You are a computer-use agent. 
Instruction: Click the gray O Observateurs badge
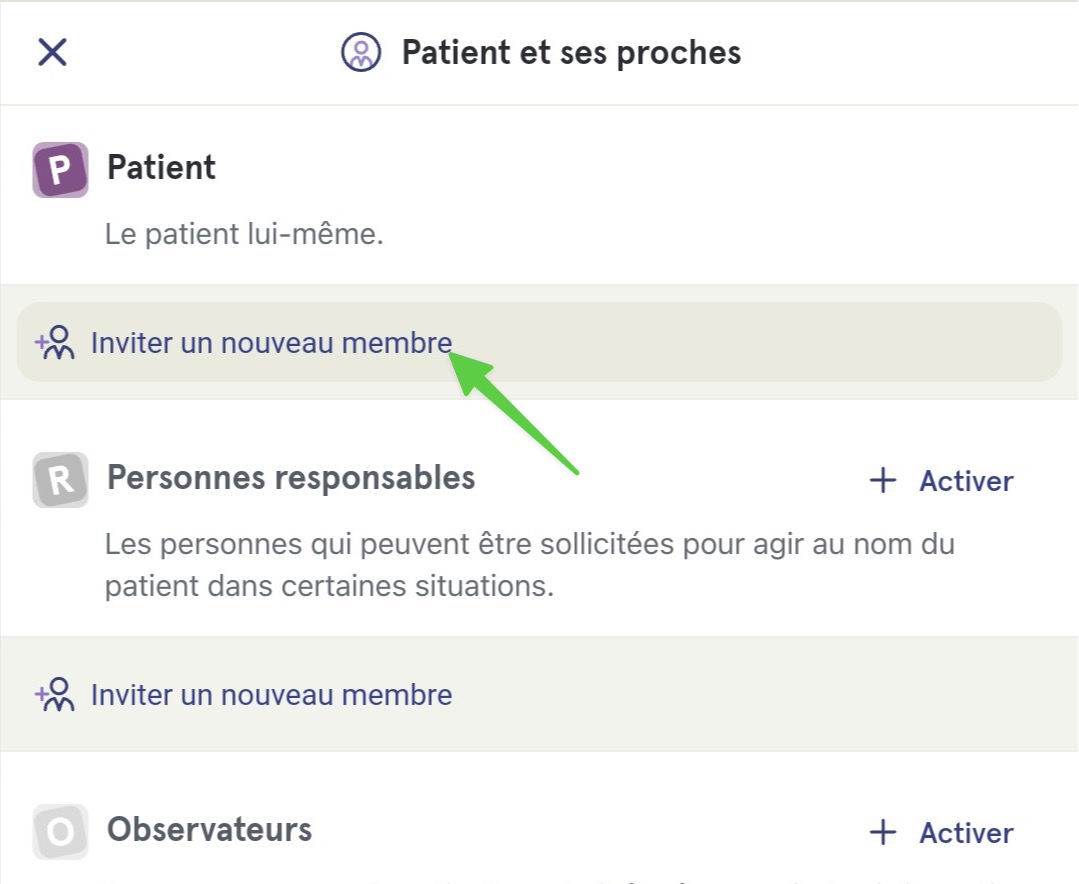point(61,832)
